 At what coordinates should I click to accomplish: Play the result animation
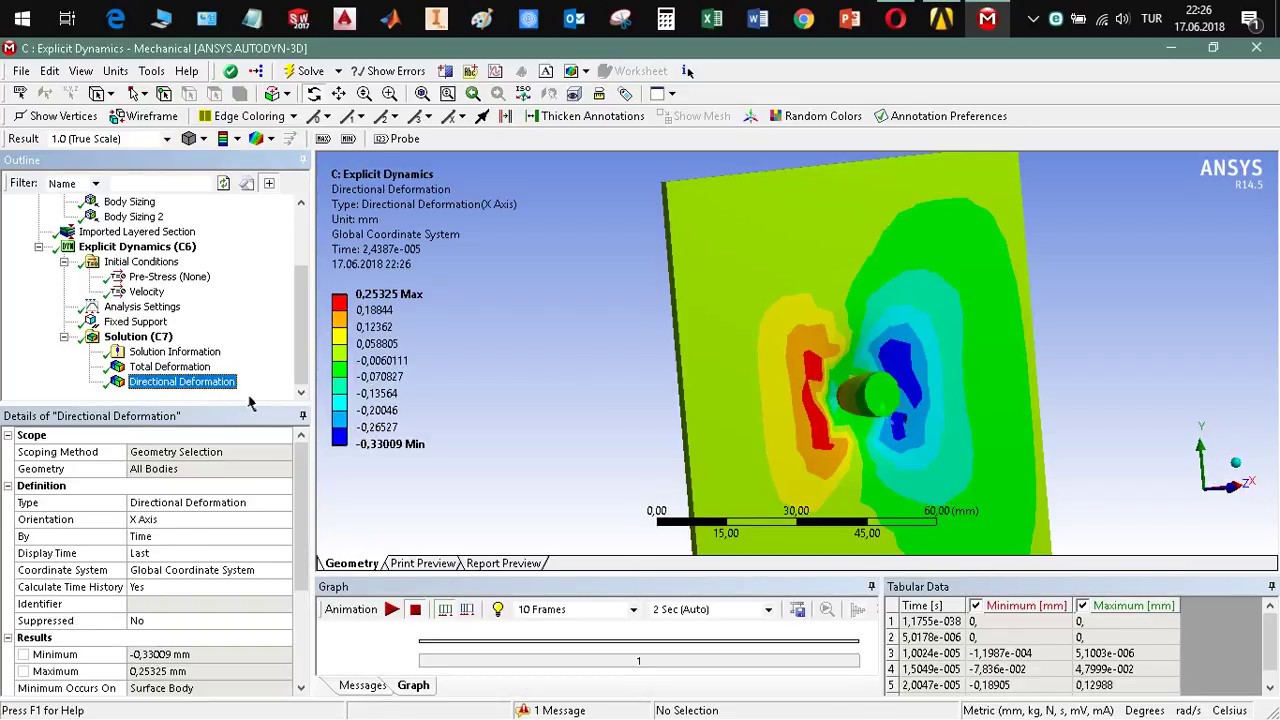(x=392, y=609)
